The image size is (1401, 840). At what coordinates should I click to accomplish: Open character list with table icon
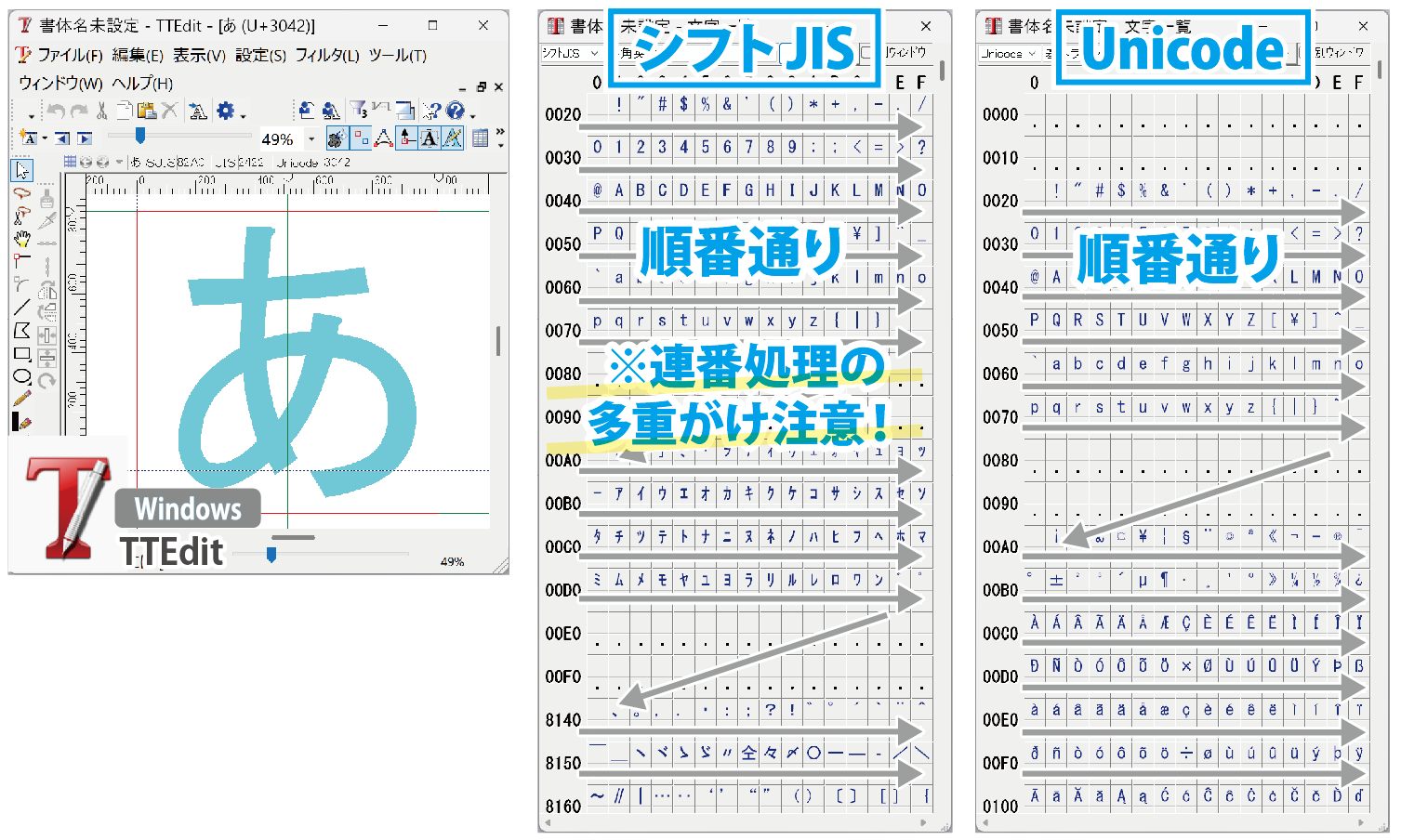480,138
